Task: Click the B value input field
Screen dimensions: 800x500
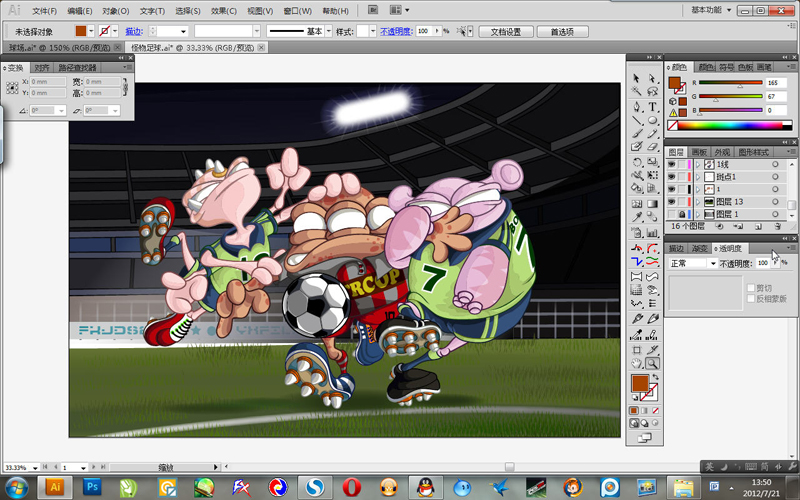Action: coord(776,110)
